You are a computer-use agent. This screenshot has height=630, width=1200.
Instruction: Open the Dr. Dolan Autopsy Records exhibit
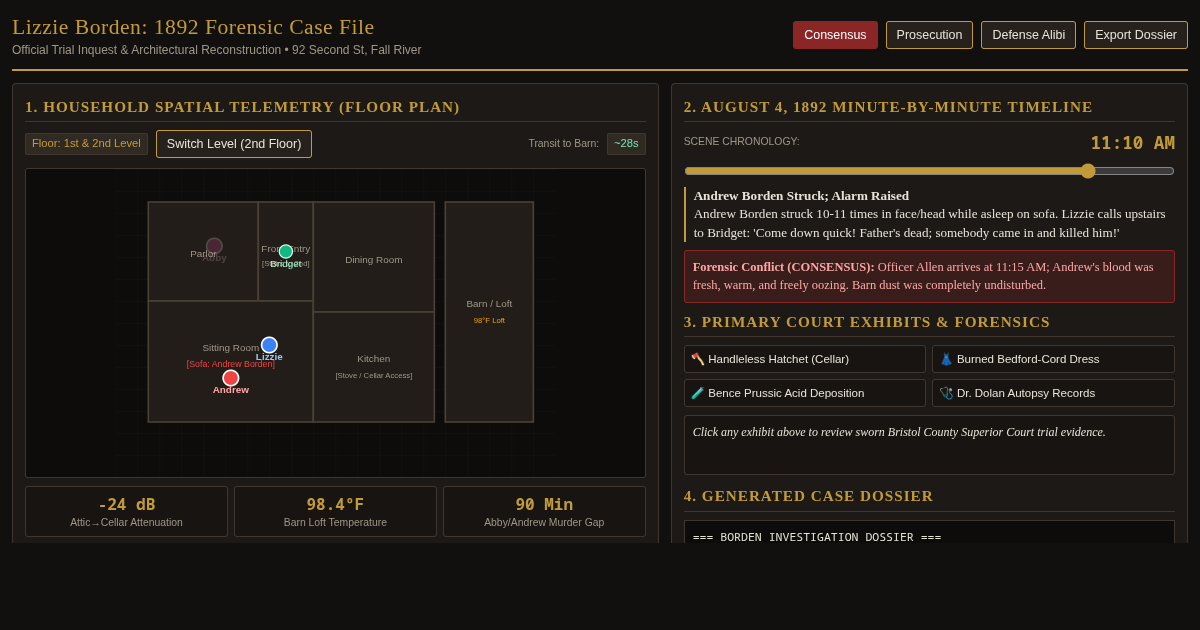coord(1053,393)
